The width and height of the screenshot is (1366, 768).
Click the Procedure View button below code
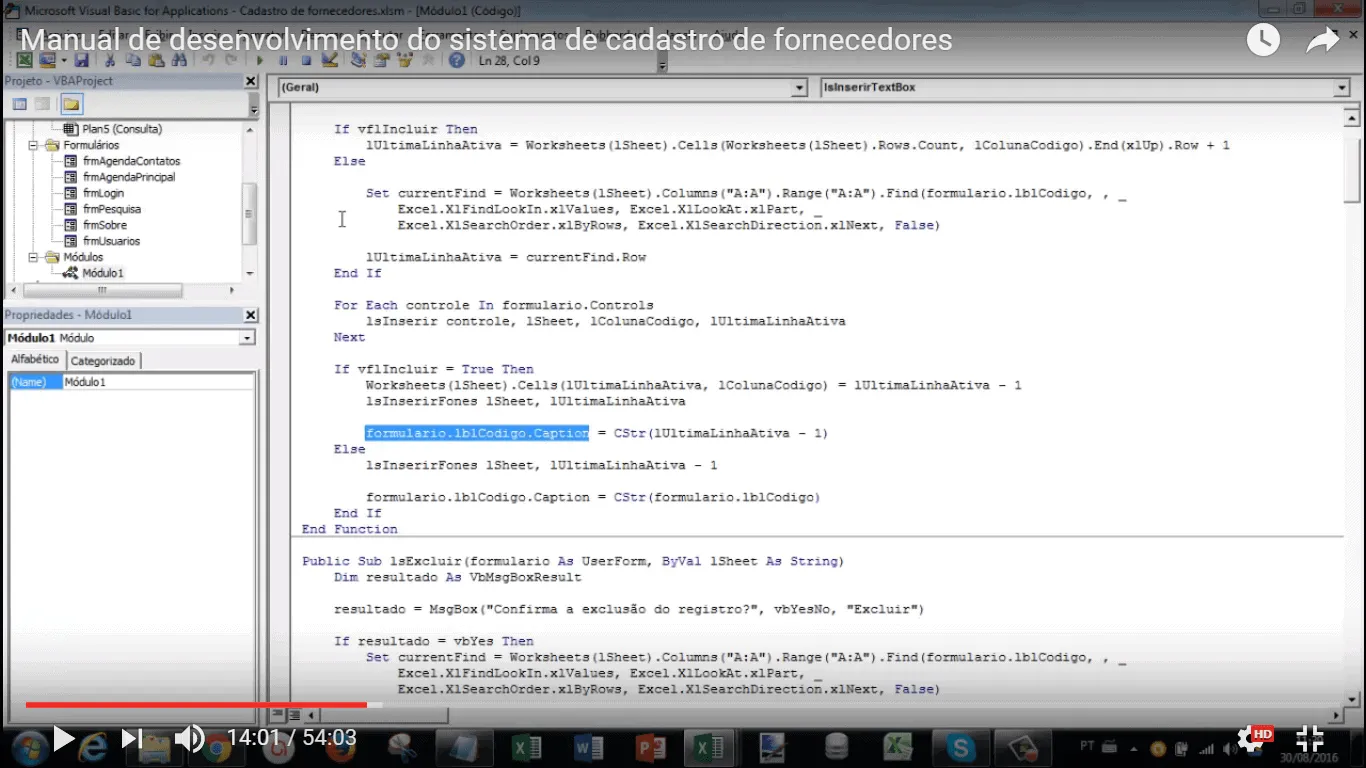click(278, 715)
